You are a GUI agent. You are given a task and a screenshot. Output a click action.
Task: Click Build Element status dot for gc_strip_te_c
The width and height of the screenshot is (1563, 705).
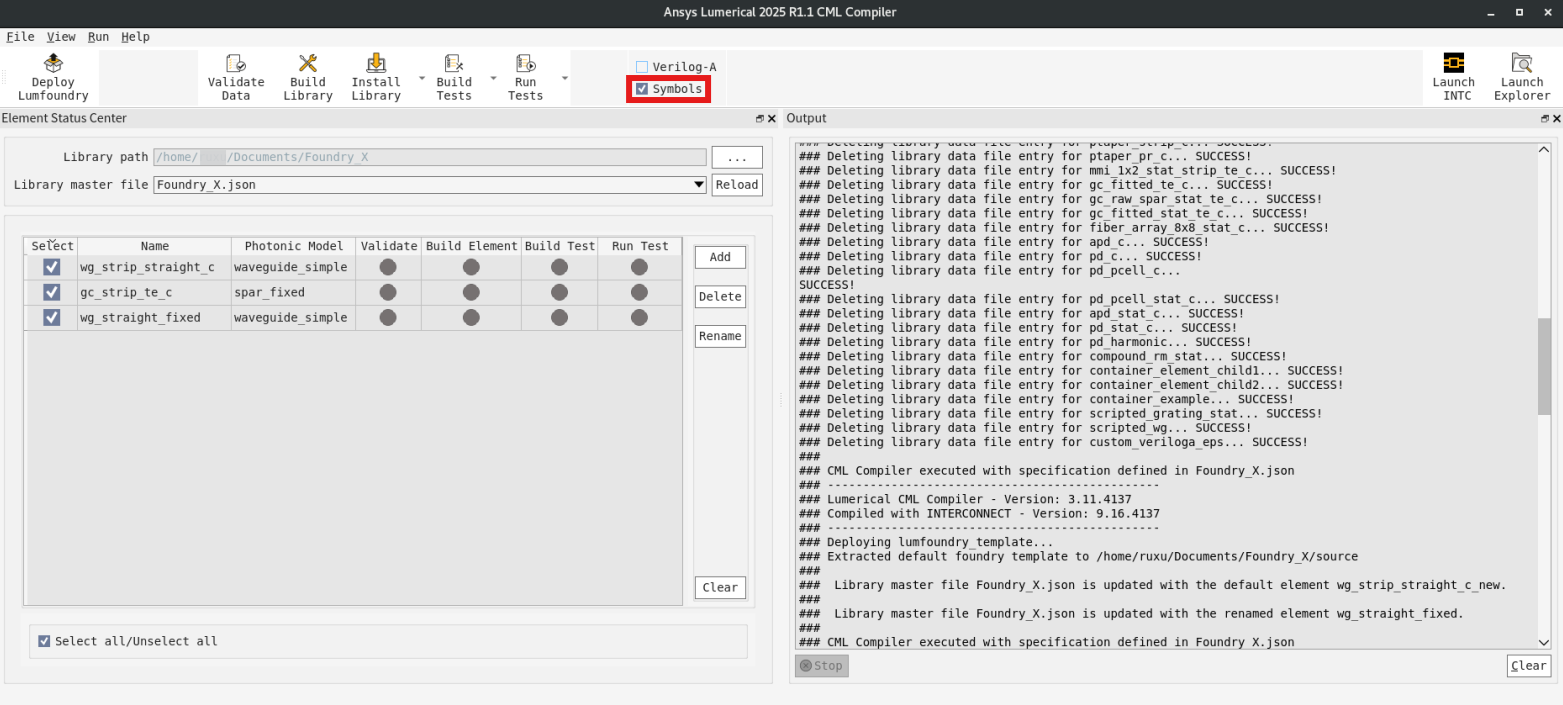pos(471,292)
